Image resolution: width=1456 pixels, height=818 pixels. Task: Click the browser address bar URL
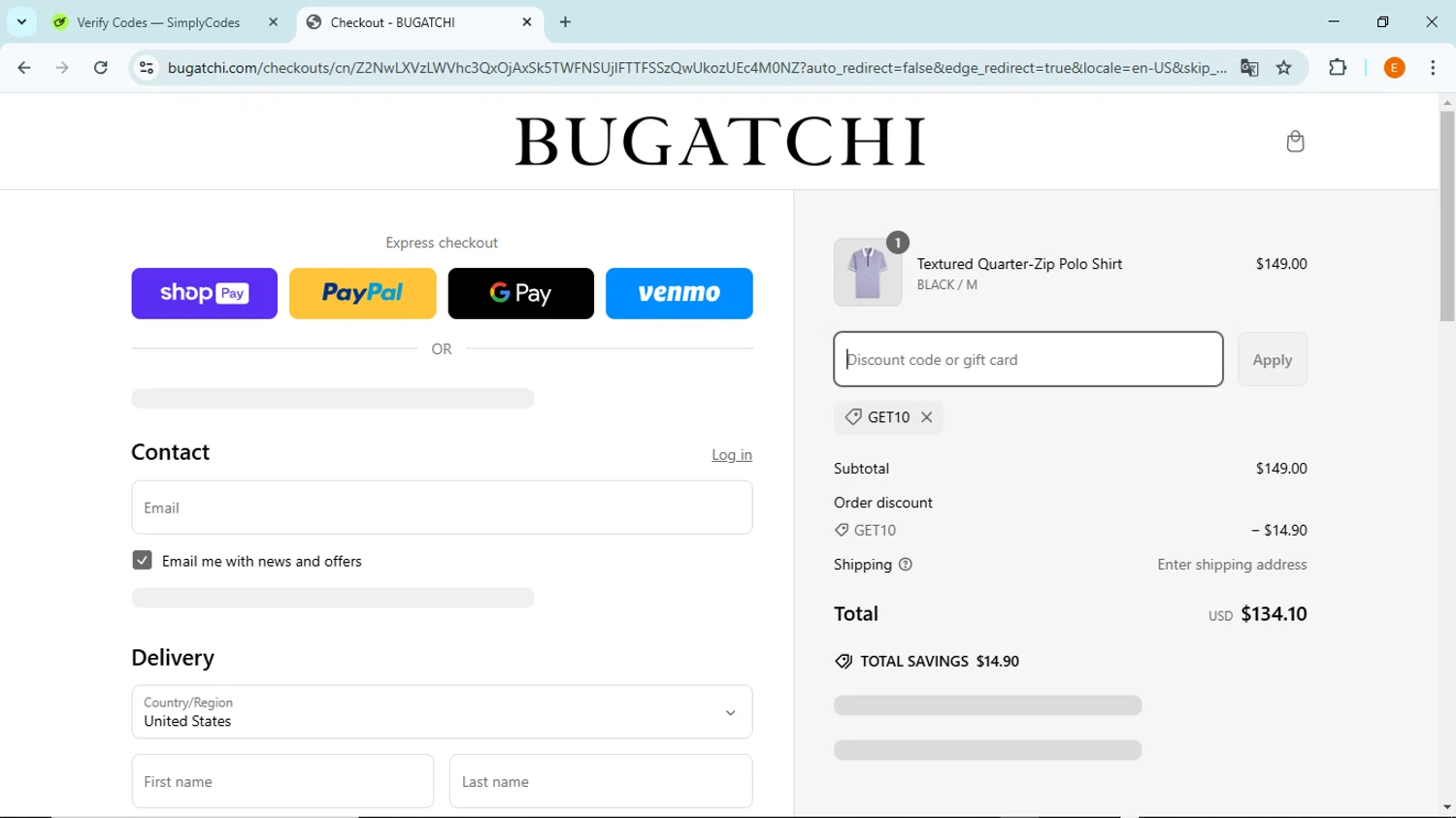point(697,68)
